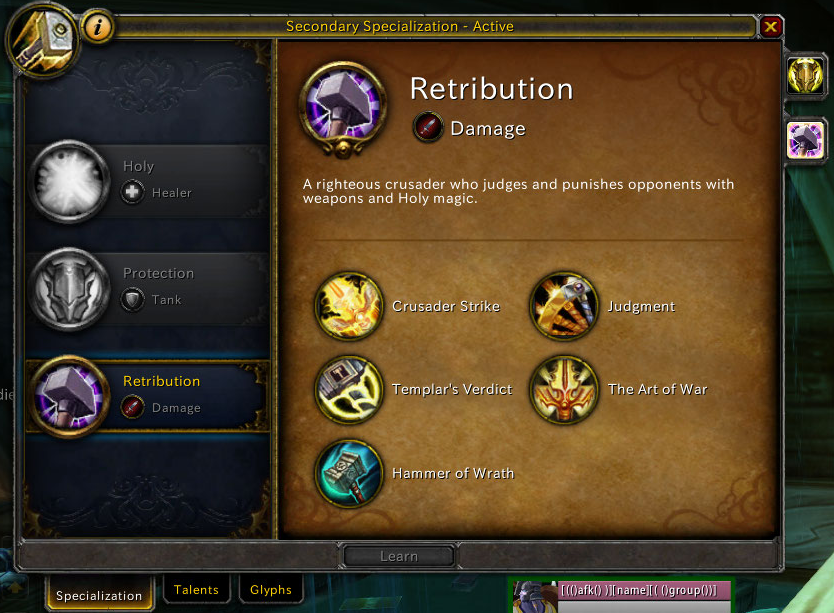Image resolution: width=834 pixels, height=613 pixels.
Task: Close the specialization window
Action: click(x=771, y=26)
